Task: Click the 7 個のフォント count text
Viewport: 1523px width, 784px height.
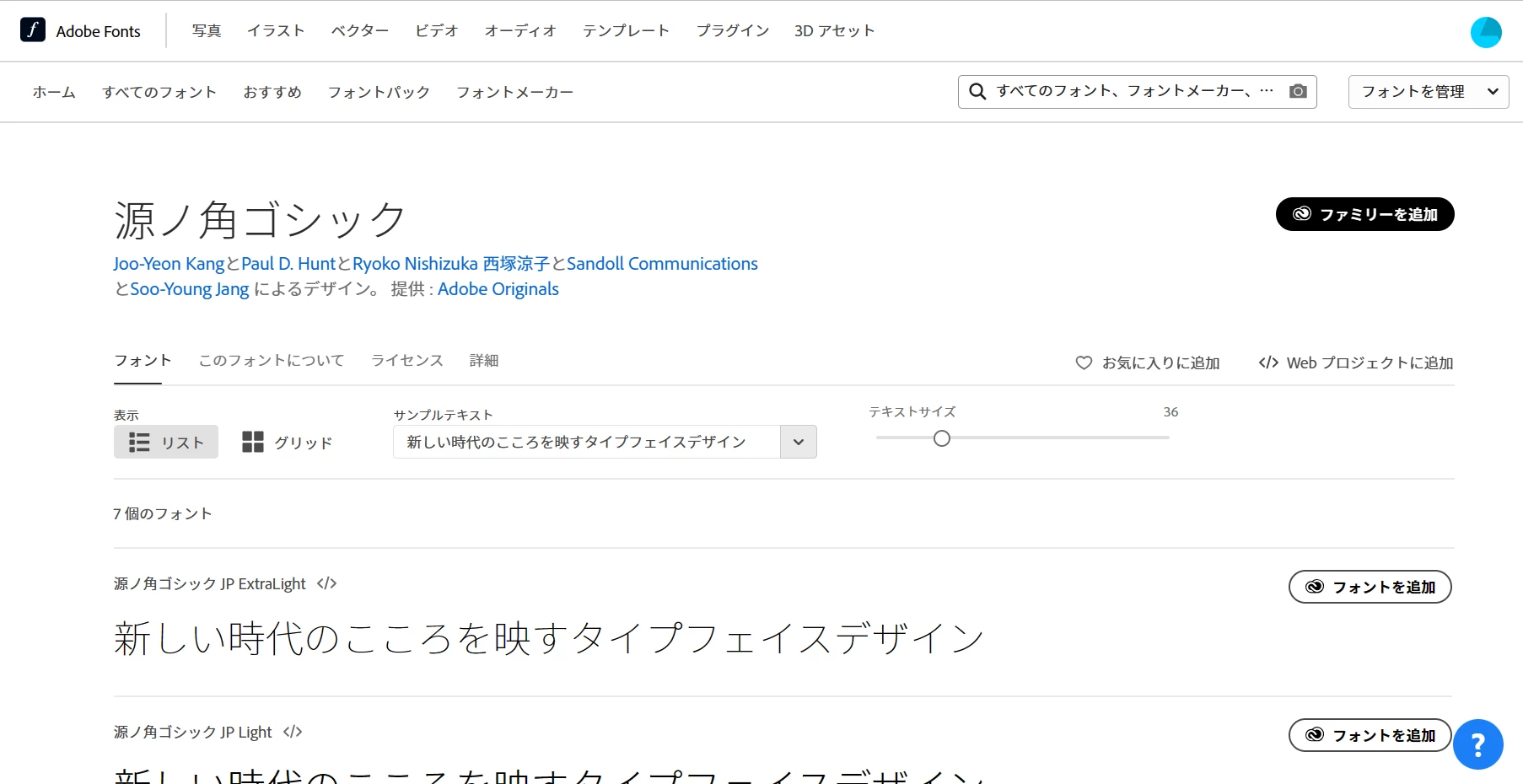Action: [x=163, y=514]
